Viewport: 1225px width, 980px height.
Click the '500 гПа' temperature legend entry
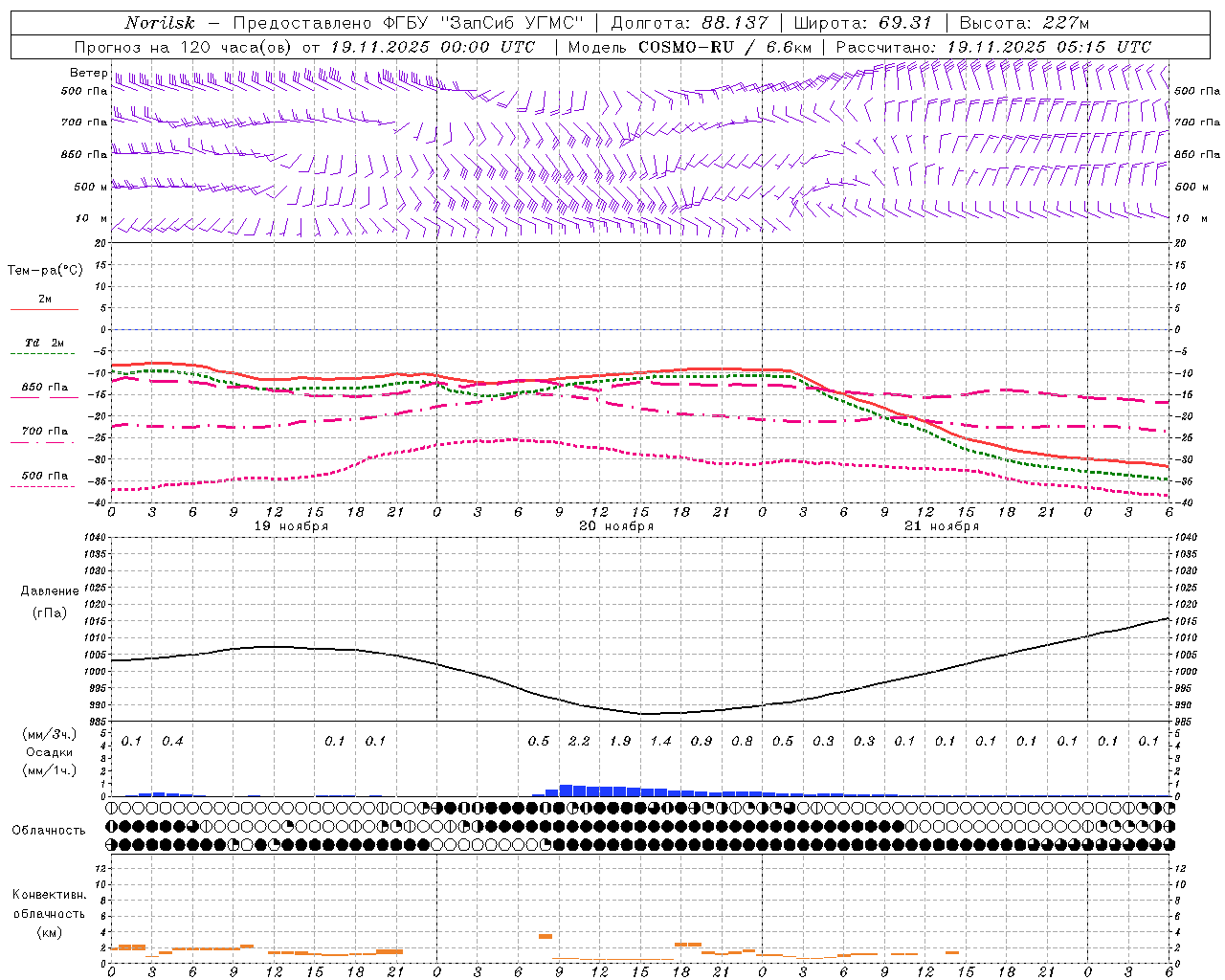[x=45, y=476]
